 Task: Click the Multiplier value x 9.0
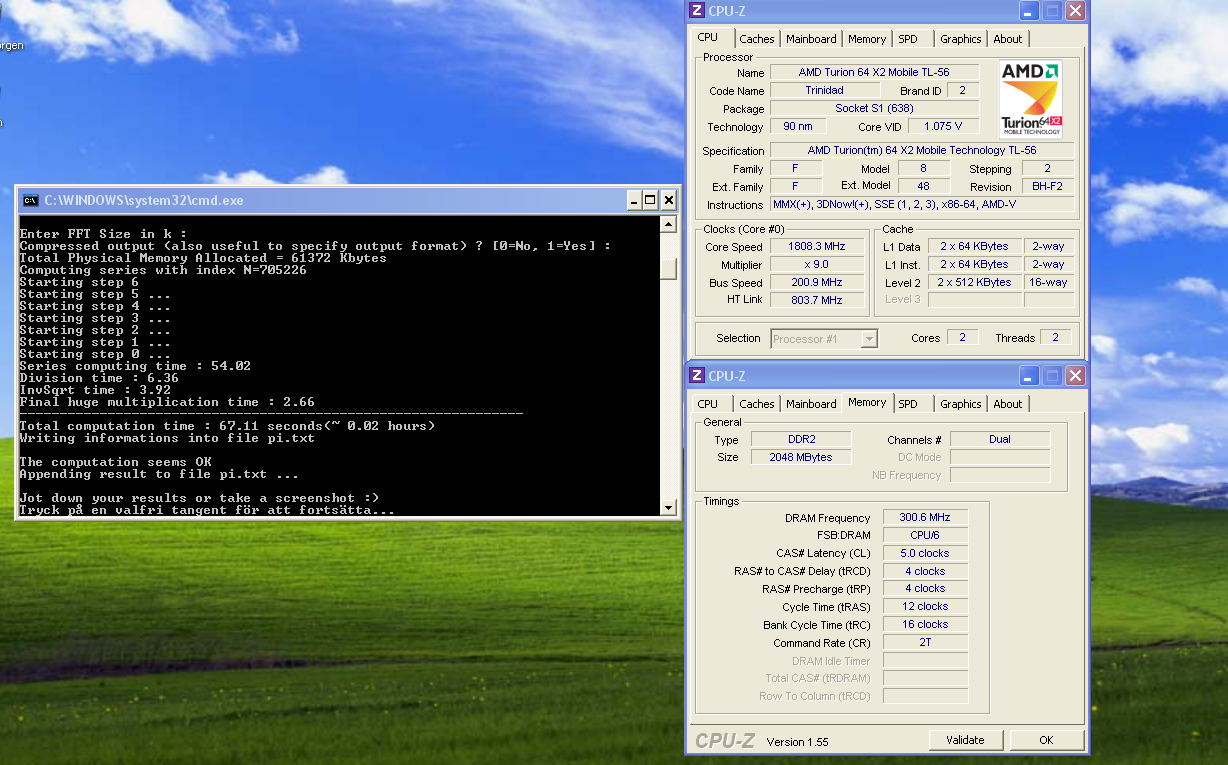[x=817, y=265]
